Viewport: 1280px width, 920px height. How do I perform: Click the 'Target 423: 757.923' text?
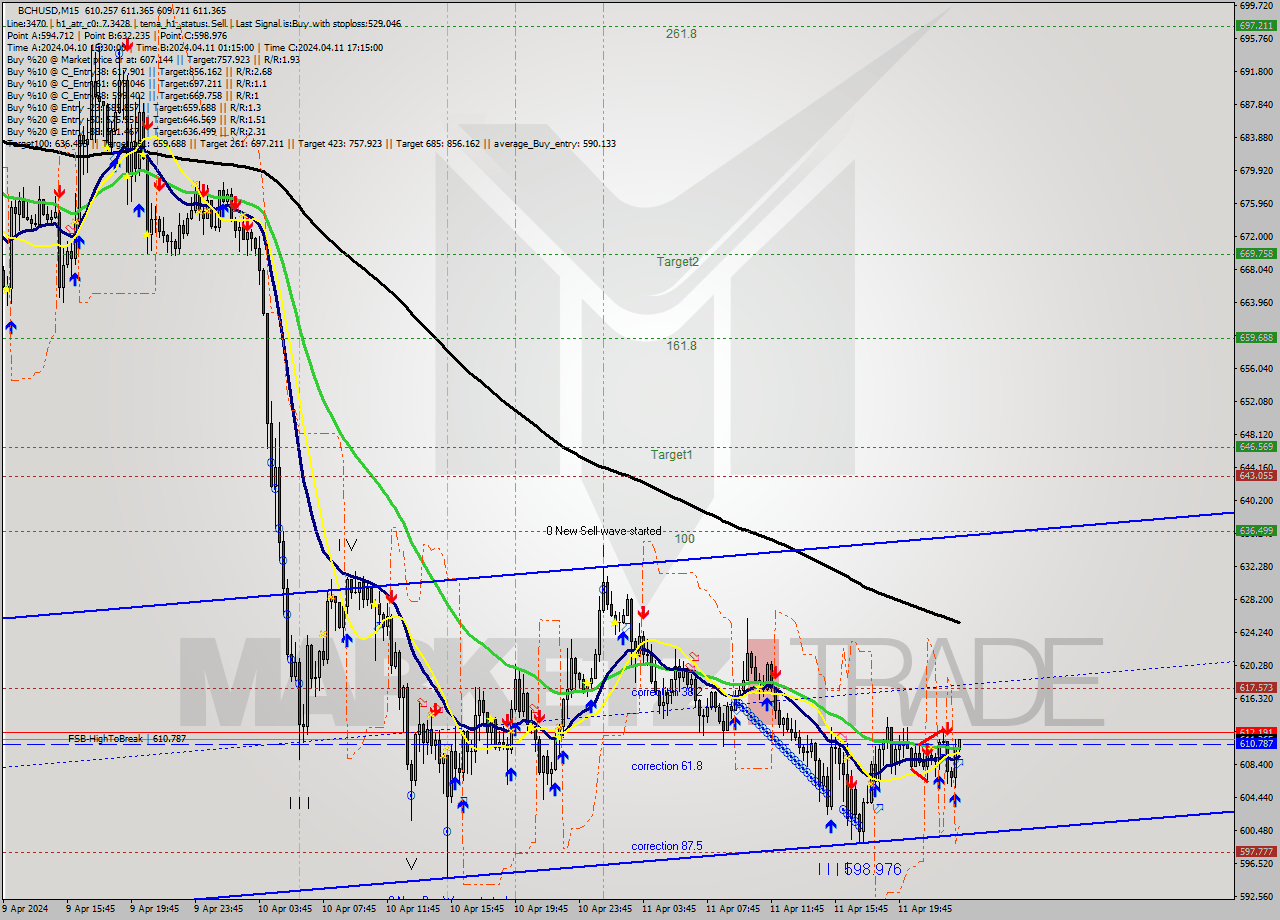point(340,144)
